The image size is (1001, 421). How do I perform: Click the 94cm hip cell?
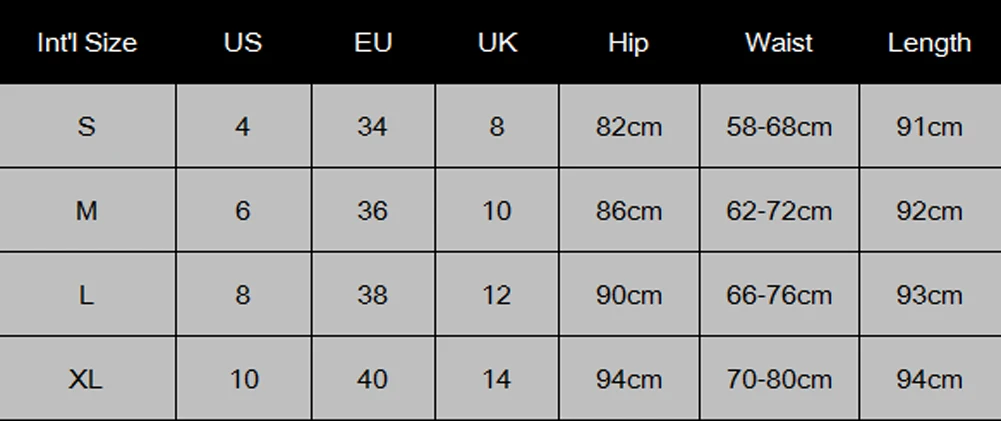628,379
